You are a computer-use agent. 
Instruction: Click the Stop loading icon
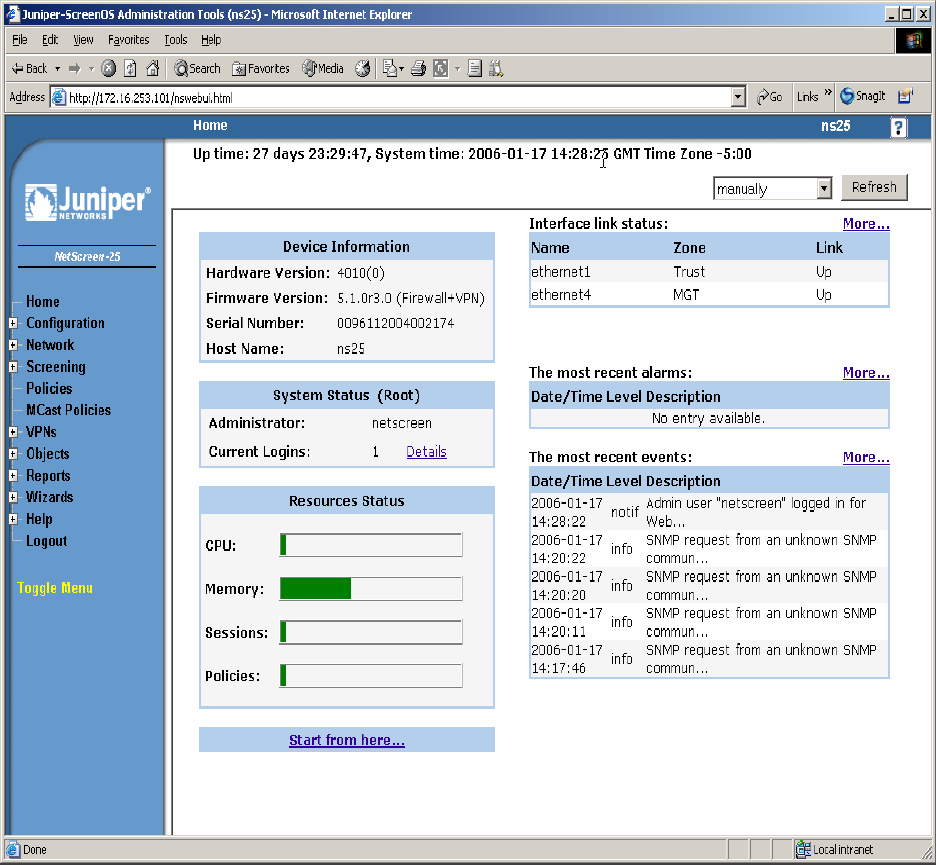point(108,69)
